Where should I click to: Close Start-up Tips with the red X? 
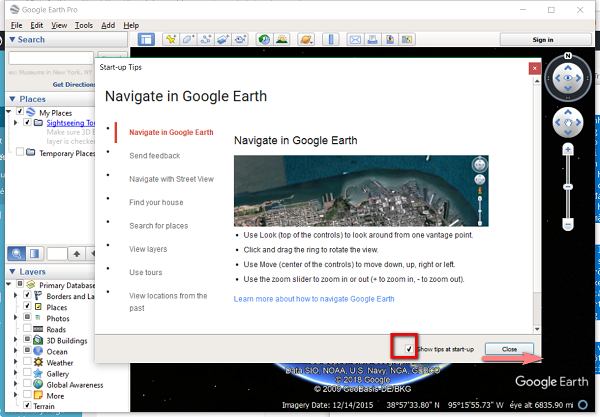[535, 68]
